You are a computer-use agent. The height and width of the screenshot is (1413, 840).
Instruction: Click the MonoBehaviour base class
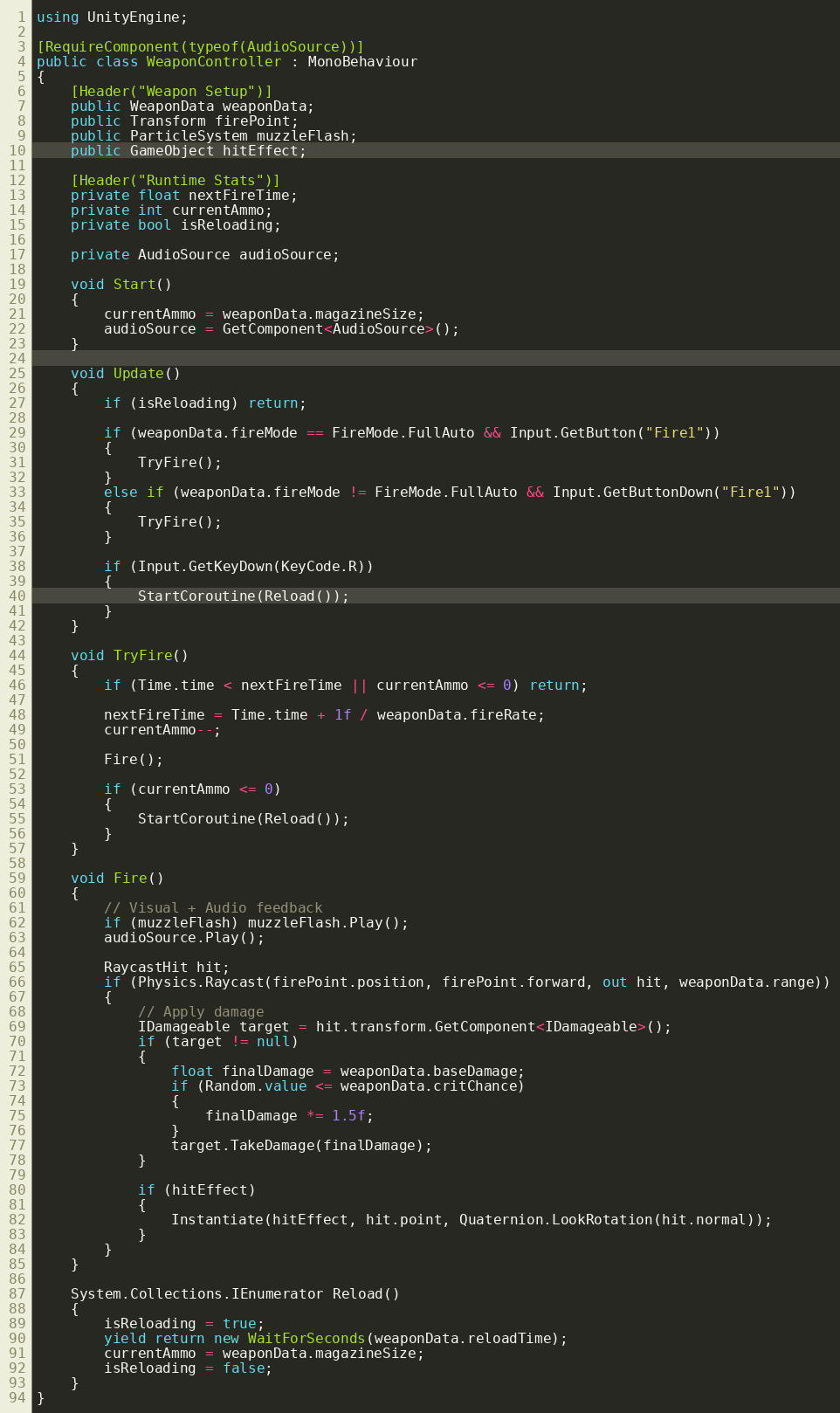tap(362, 61)
